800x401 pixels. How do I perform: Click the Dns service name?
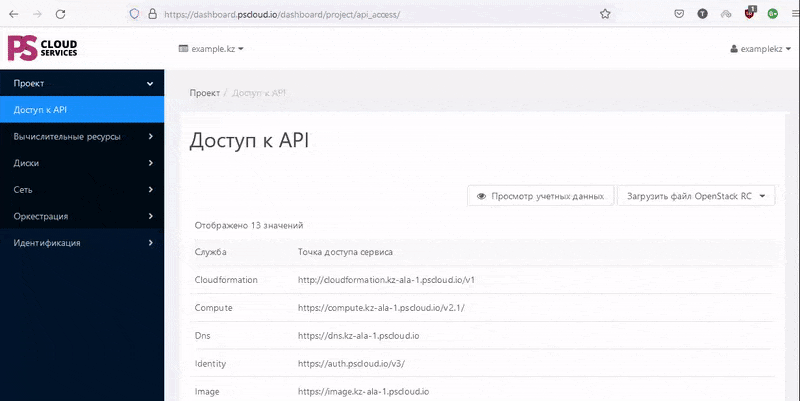tap(203, 336)
